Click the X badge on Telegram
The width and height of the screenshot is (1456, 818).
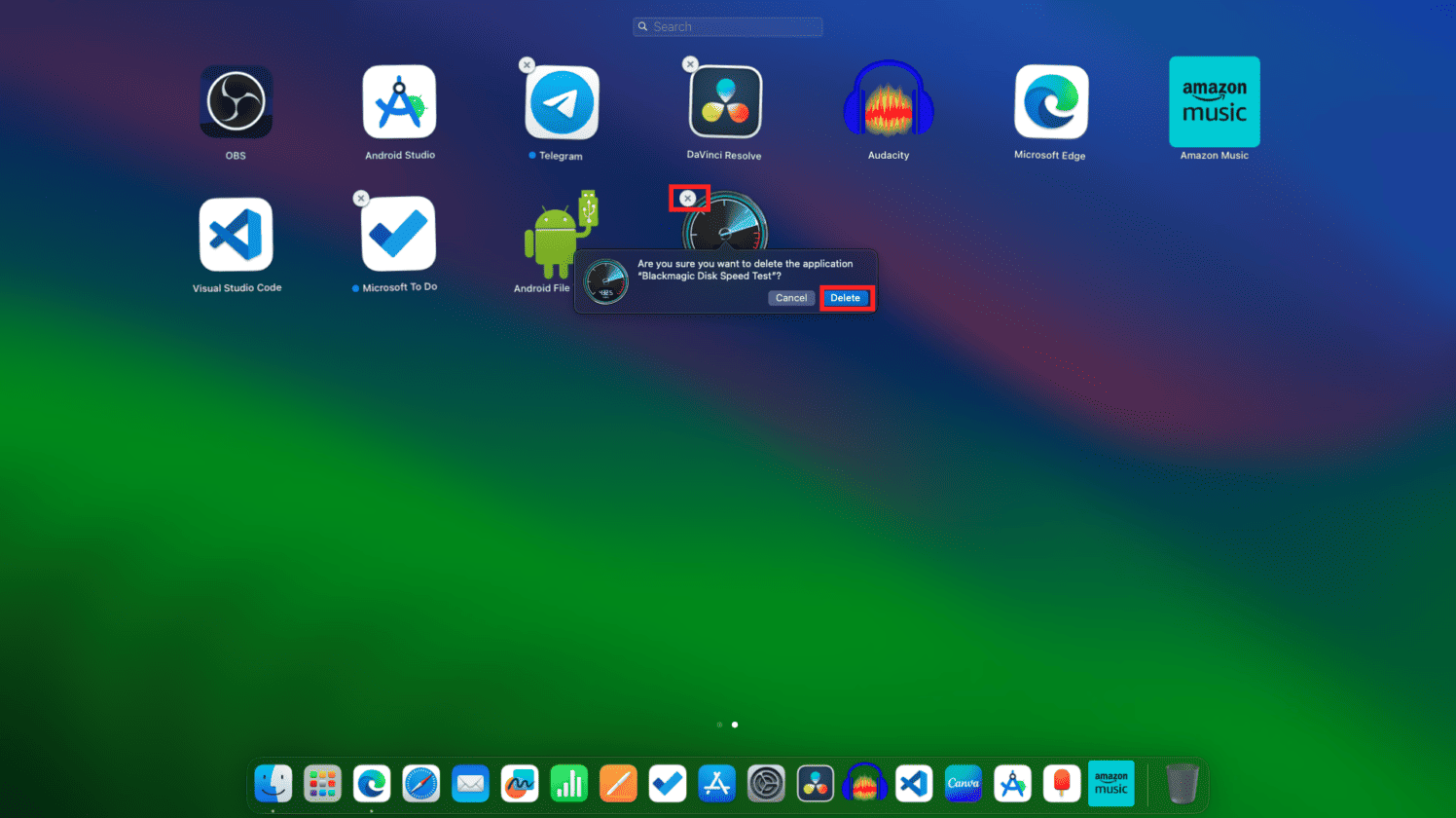click(527, 64)
